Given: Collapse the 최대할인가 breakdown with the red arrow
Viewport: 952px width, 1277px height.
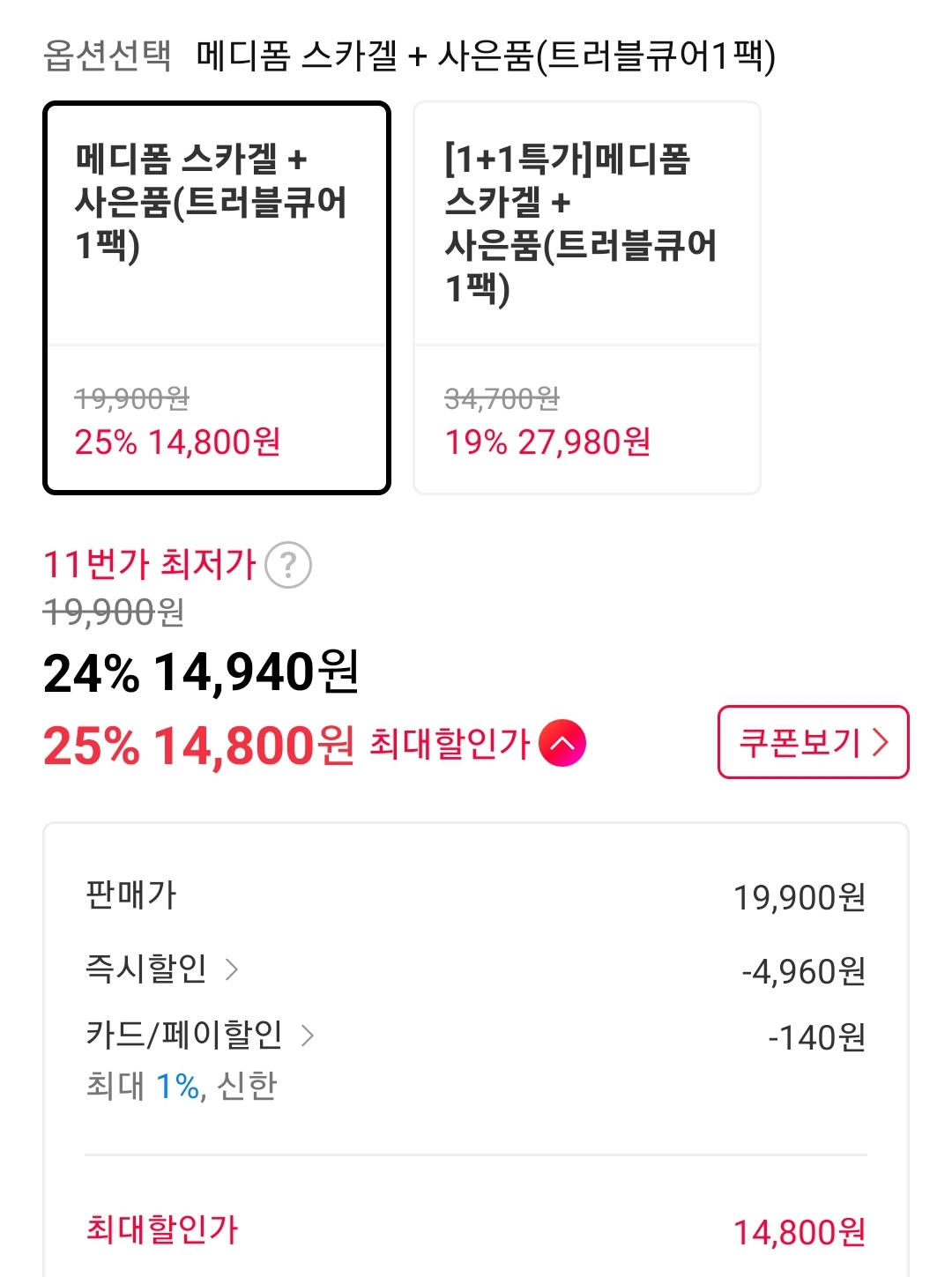Looking at the screenshot, I should coord(562,743).
